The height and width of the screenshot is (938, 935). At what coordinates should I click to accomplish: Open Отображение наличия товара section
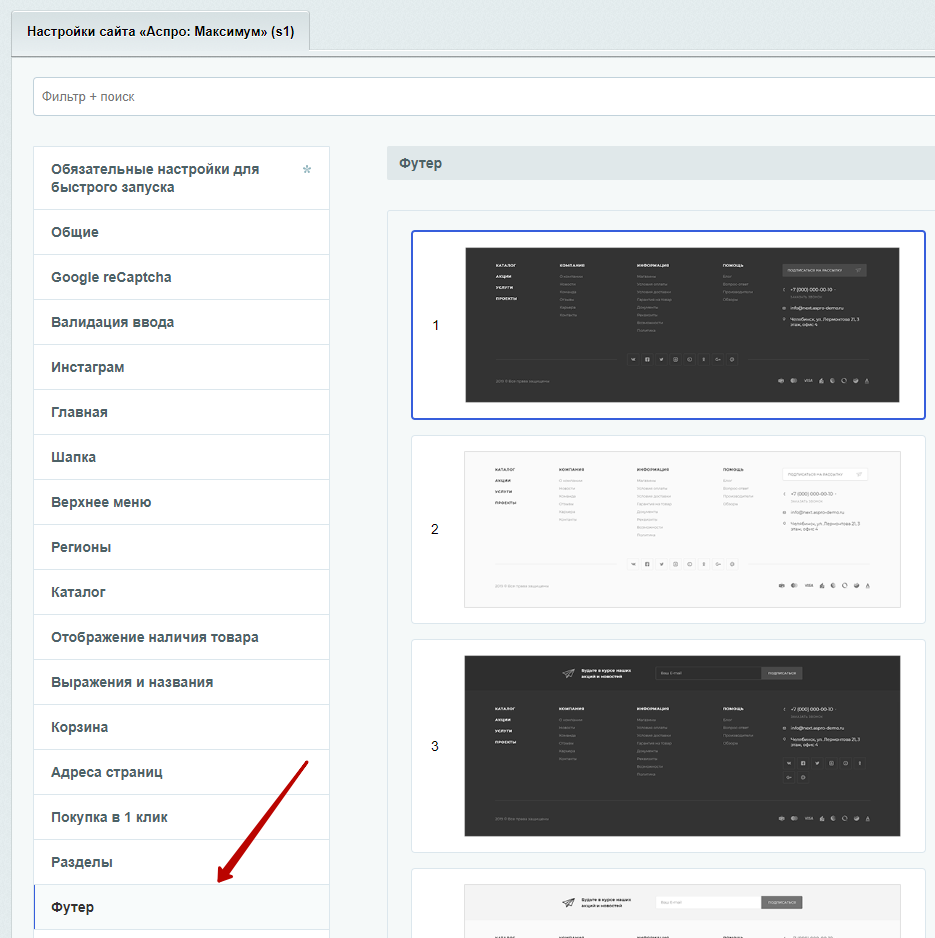[181, 637]
